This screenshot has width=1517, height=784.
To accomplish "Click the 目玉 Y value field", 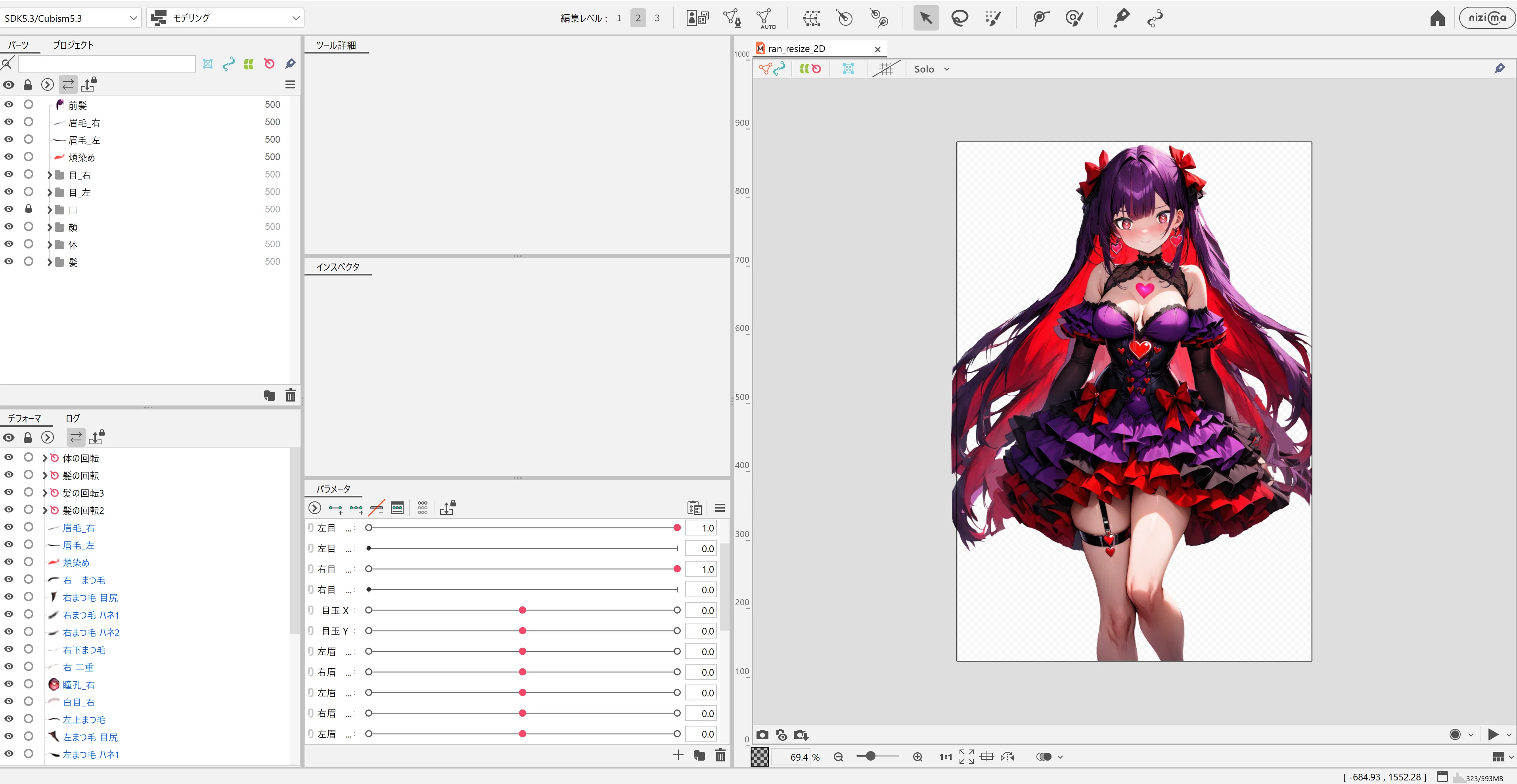I will pyautogui.click(x=701, y=631).
